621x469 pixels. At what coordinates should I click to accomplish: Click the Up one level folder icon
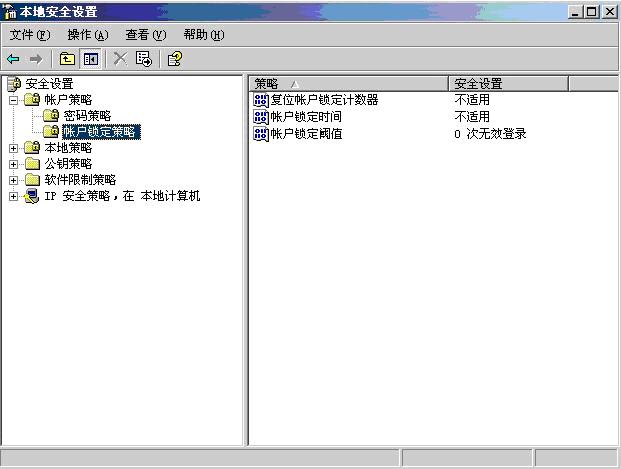click(x=67, y=59)
